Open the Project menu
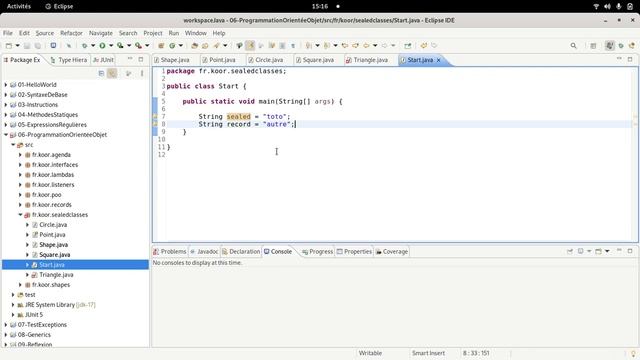Screen dimensions: 640x360 click(x=153, y=33)
